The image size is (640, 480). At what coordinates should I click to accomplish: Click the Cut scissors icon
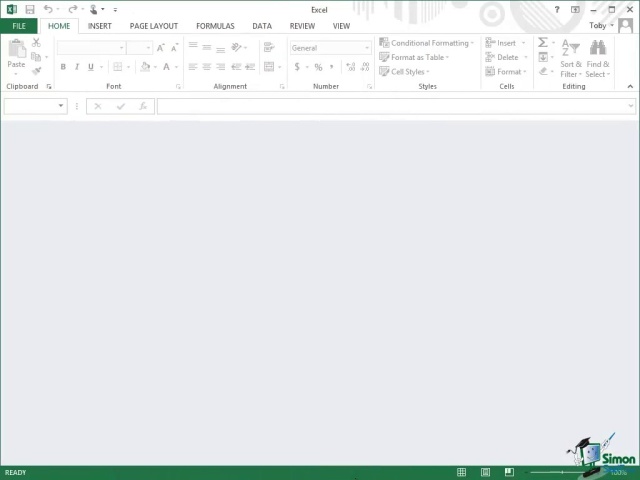(x=36, y=42)
